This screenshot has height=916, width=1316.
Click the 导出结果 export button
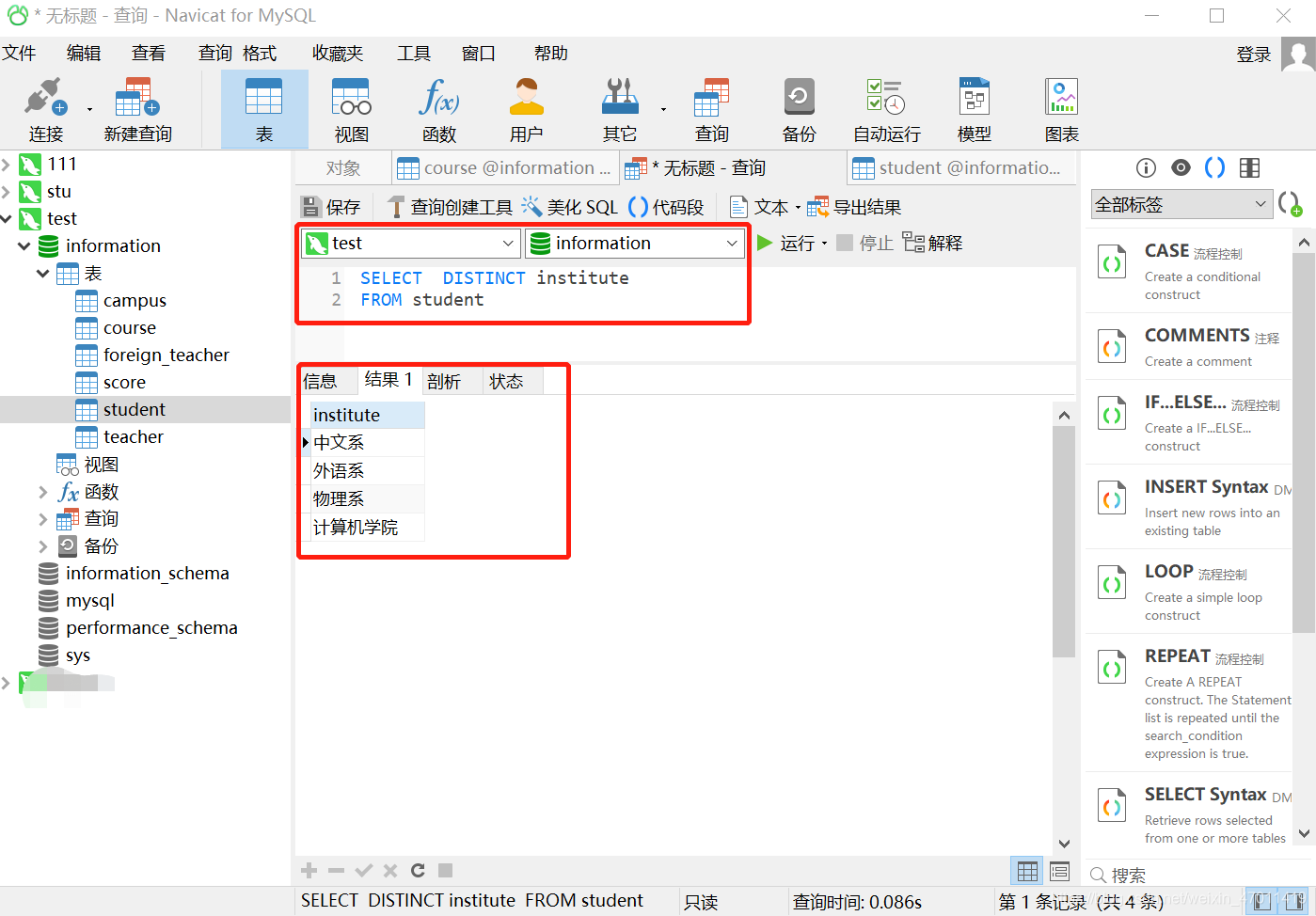(855, 208)
